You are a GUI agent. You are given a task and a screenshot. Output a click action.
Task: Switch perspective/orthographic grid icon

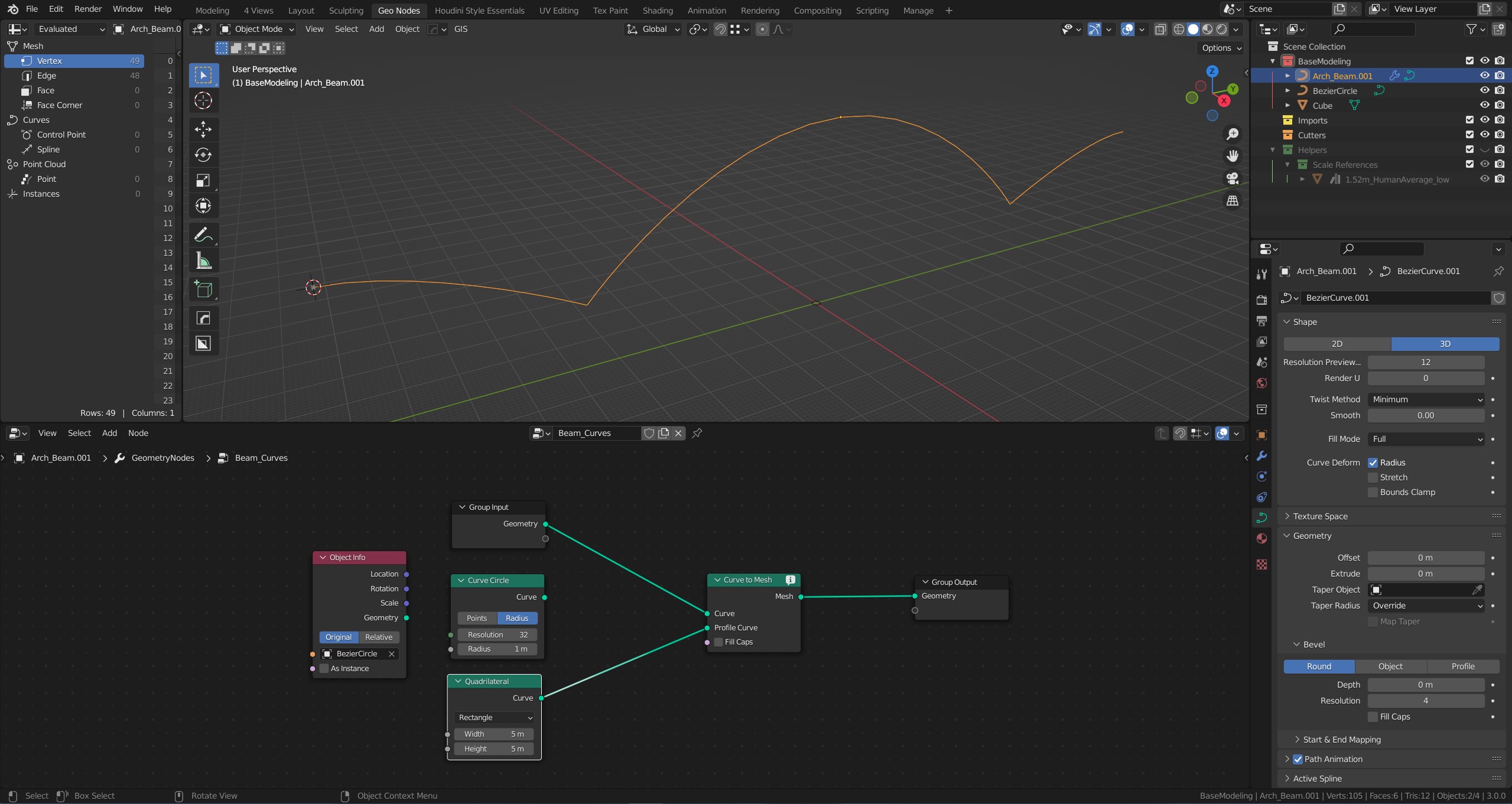pos(1233,201)
